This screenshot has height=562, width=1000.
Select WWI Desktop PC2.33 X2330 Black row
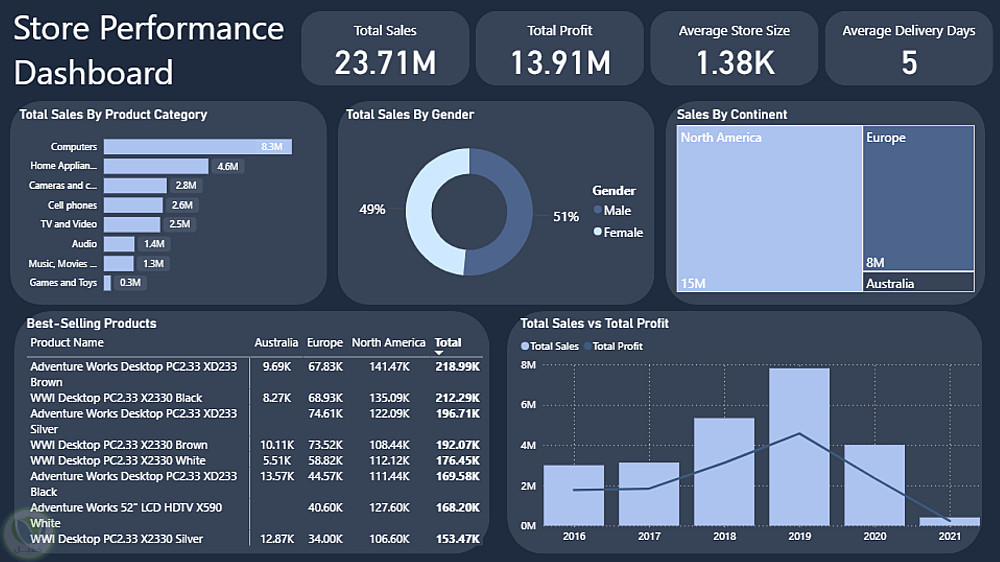tap(255, 398)
